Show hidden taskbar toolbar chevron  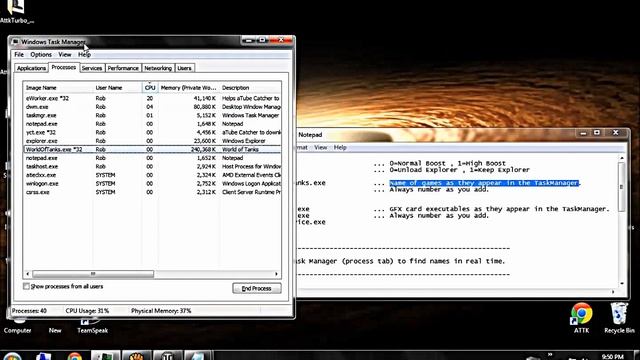[x=550, y=355]
